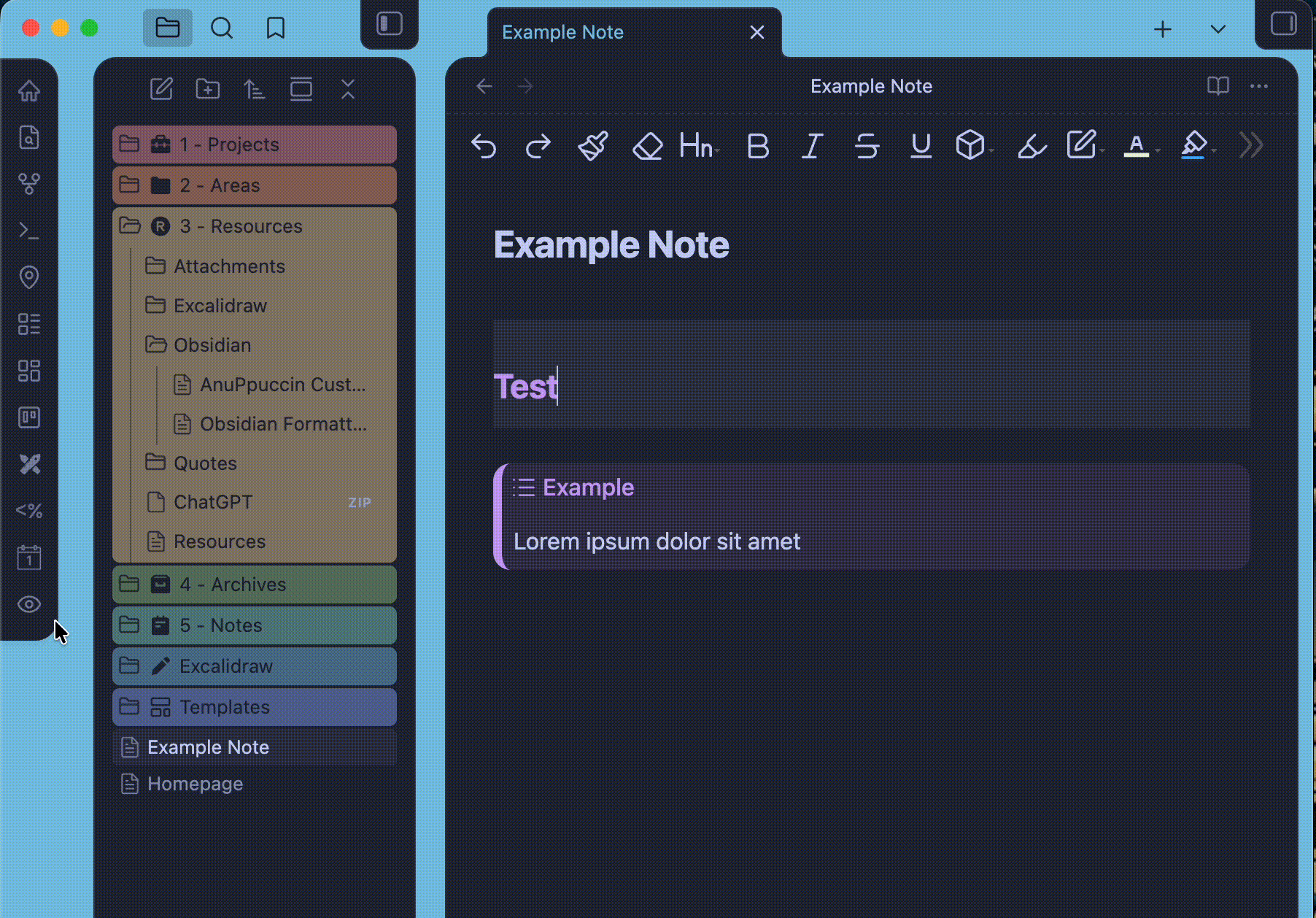Collapse the 3 - Resources folder
The image size is (1316, 918).
pos(241,226)
